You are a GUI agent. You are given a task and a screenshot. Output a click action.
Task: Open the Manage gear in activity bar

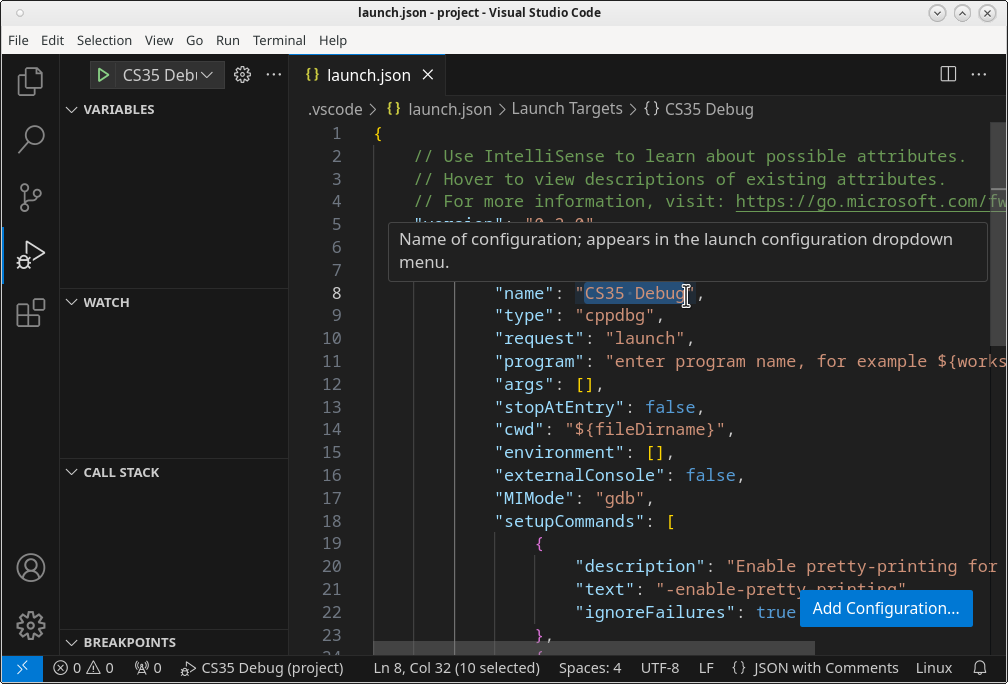point(30,625)
